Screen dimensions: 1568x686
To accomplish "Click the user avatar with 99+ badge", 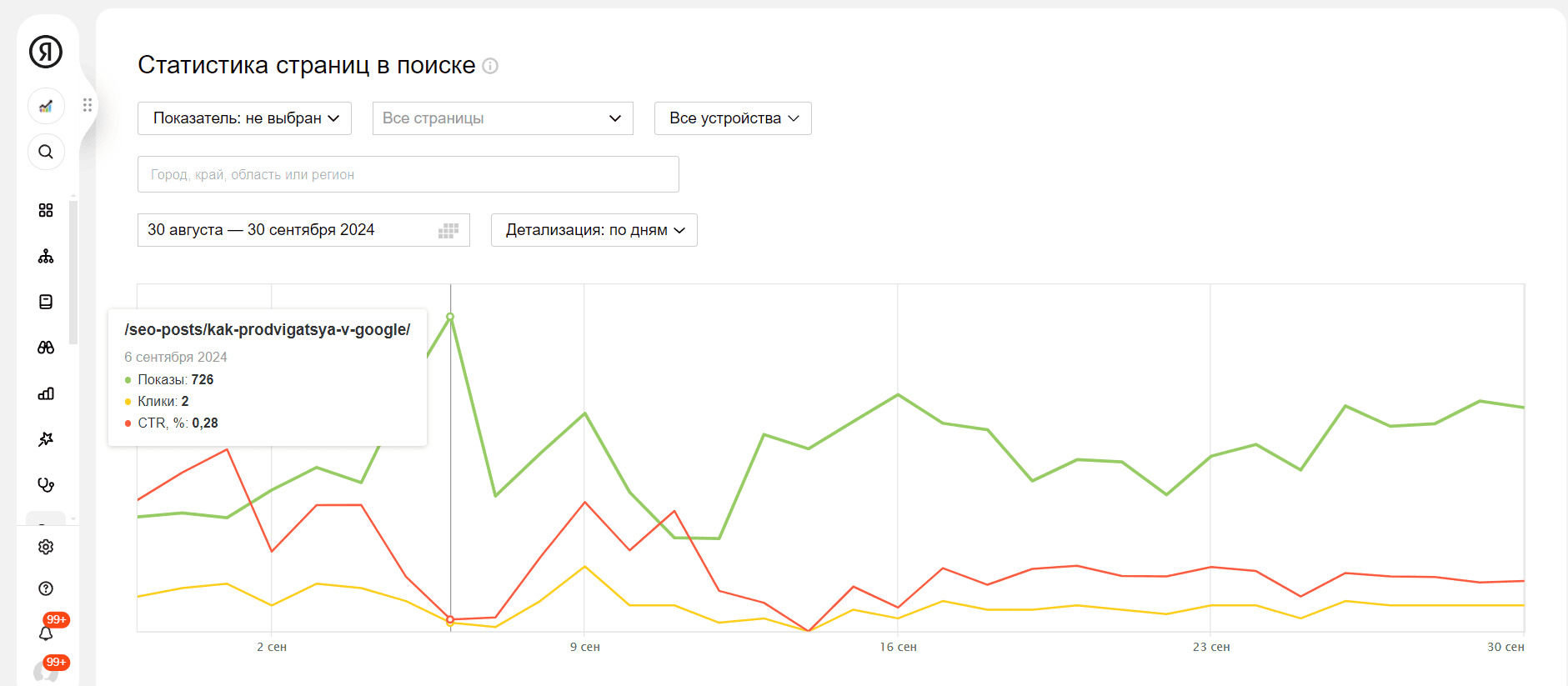I will click(x=46, y=672).
